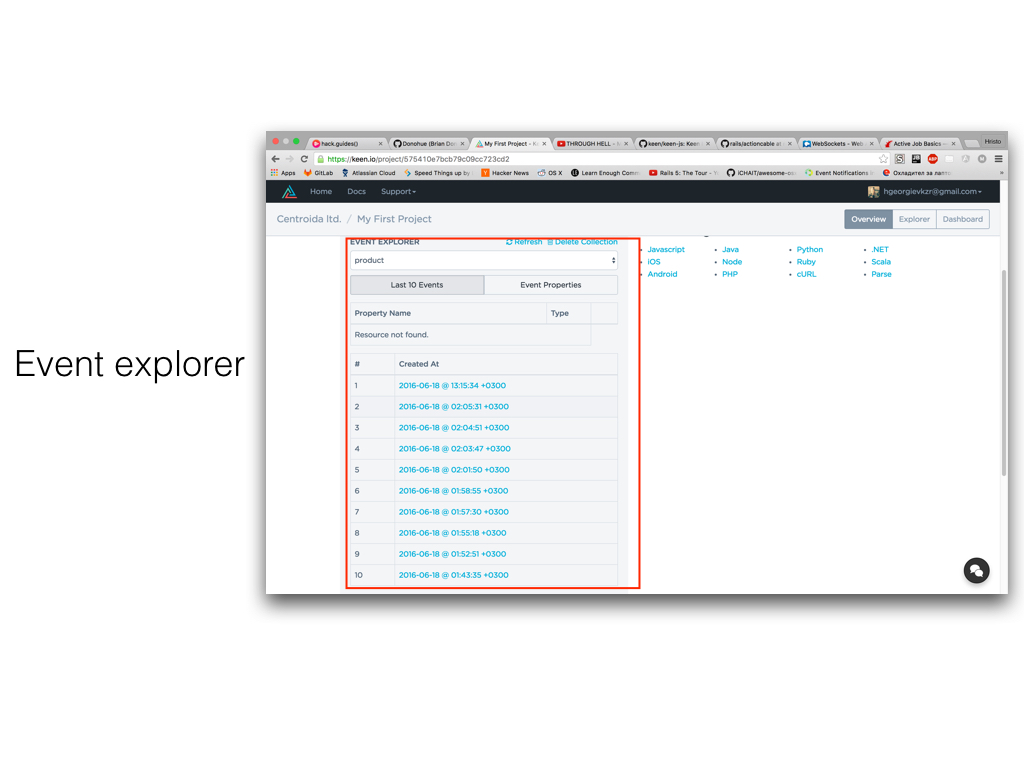The image size is (1024, 768).
Task: Select the Overview view button
Action: [869, 219]
